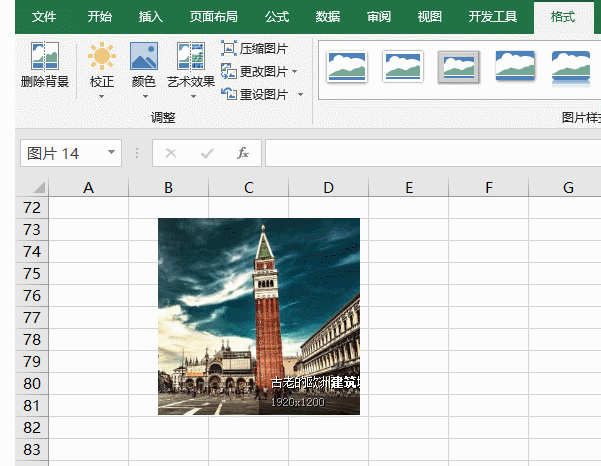Click the fx insert function icon
Image resolution: width=601 pixels, height=466 pixels.
coord(242,153)
